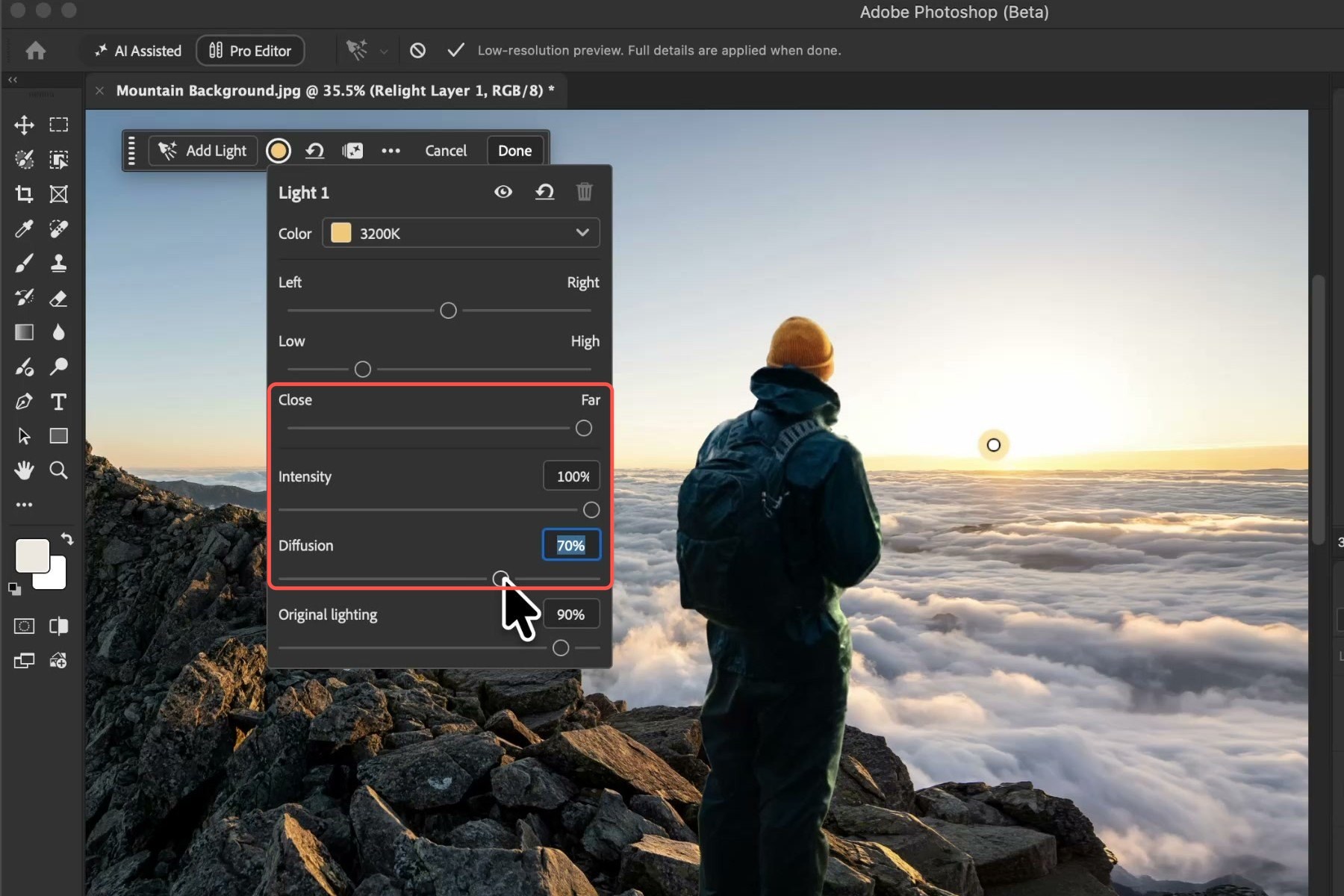Switch to the Pro Editor mode
The height and width of the screenshot is (896, 1344).
pos(250,51)
